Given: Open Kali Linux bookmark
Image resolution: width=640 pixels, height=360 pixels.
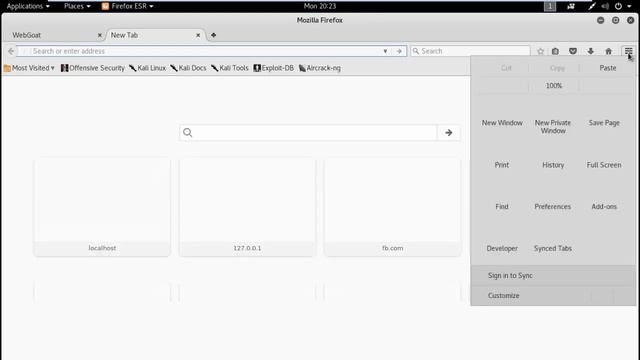Looking at the screenshot, I should coord(147,68).
